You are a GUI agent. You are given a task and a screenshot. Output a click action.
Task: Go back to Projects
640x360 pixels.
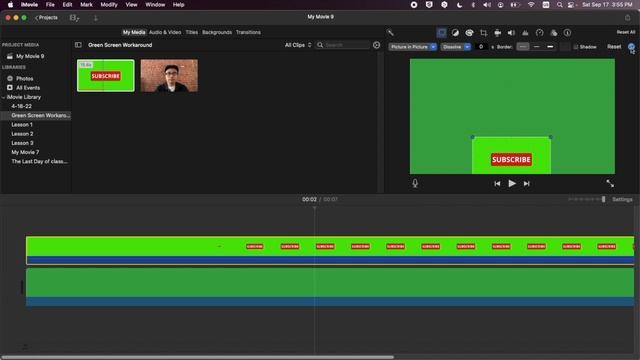[x=47, y=18]
